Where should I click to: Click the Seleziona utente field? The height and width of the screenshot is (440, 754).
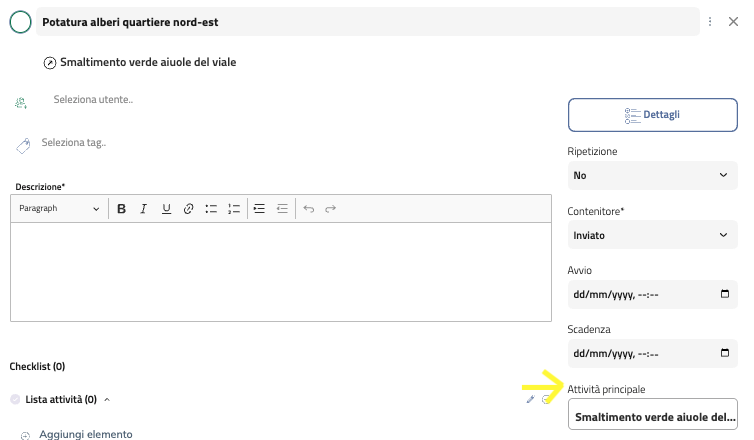pyautogui.click(x=94, y=99)
